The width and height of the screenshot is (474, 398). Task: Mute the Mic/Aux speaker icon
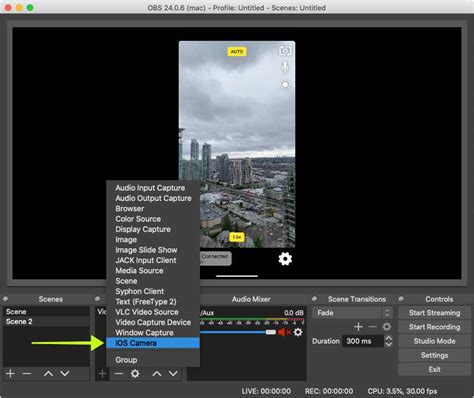pos(284,332)
